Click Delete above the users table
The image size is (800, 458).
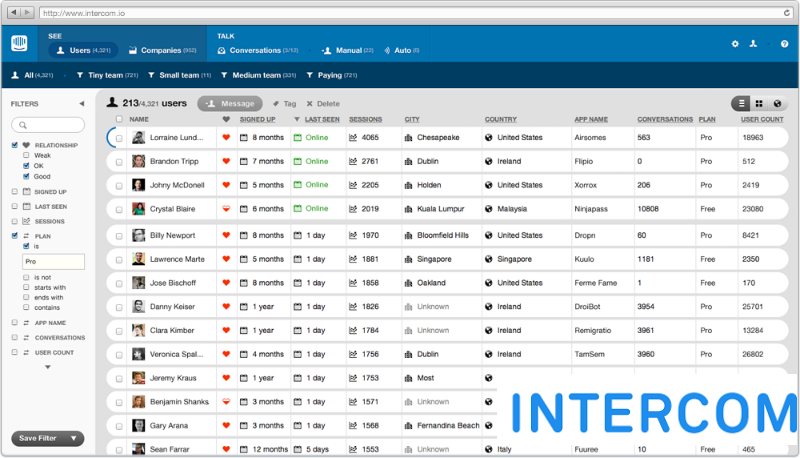pos(323,103)
